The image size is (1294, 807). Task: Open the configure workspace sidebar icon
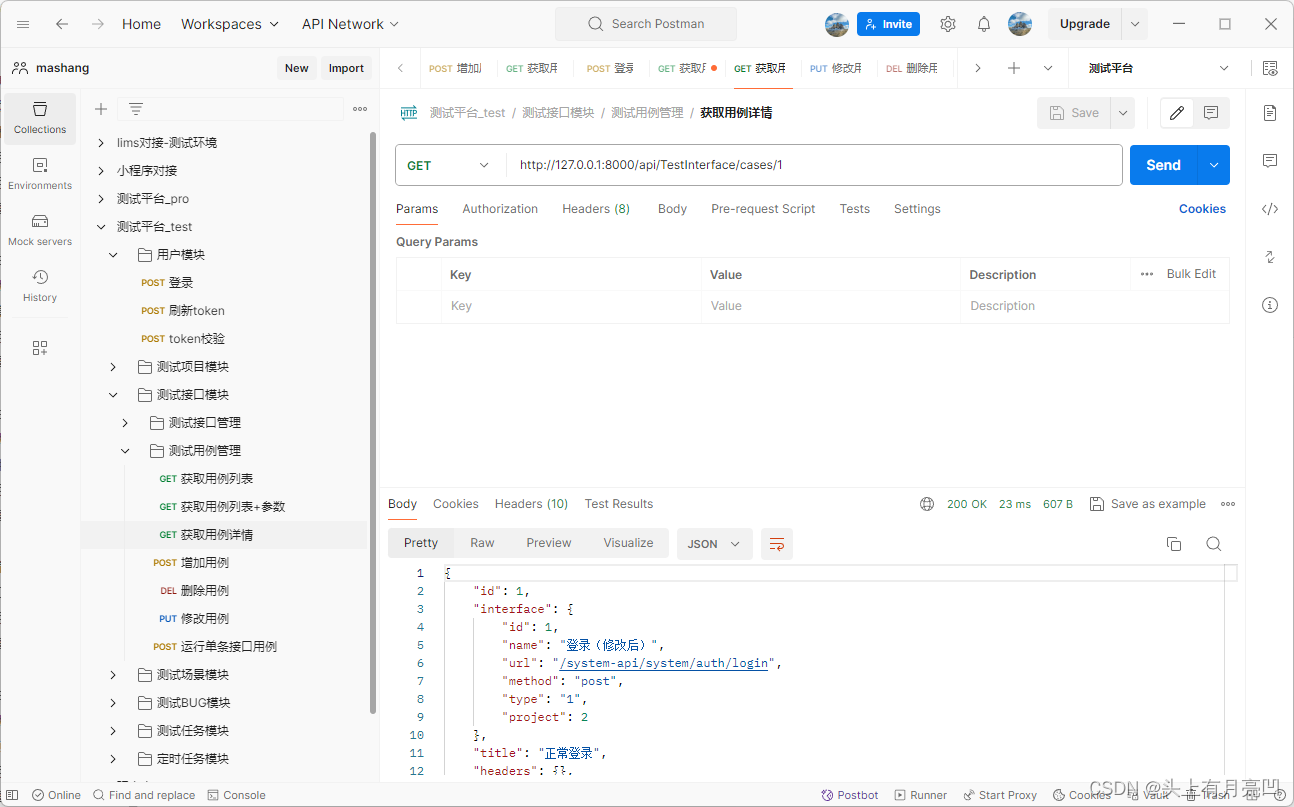pyautogui.click(x=40, y=348)
